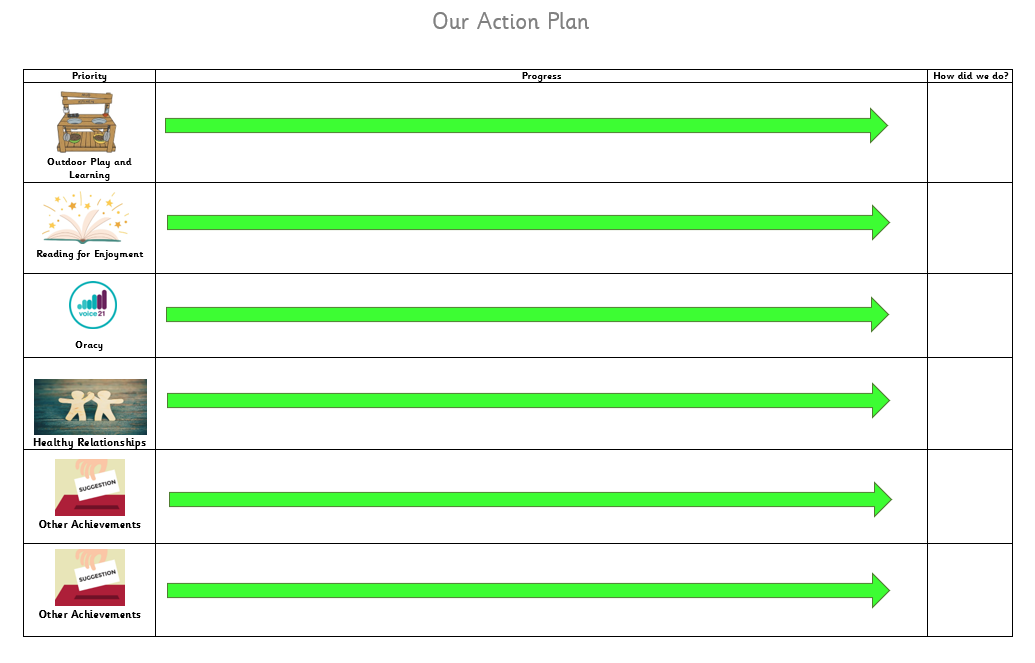Click the Voice 21 circular logo
Screen dimensions: 1035x663
coord(93,305)
